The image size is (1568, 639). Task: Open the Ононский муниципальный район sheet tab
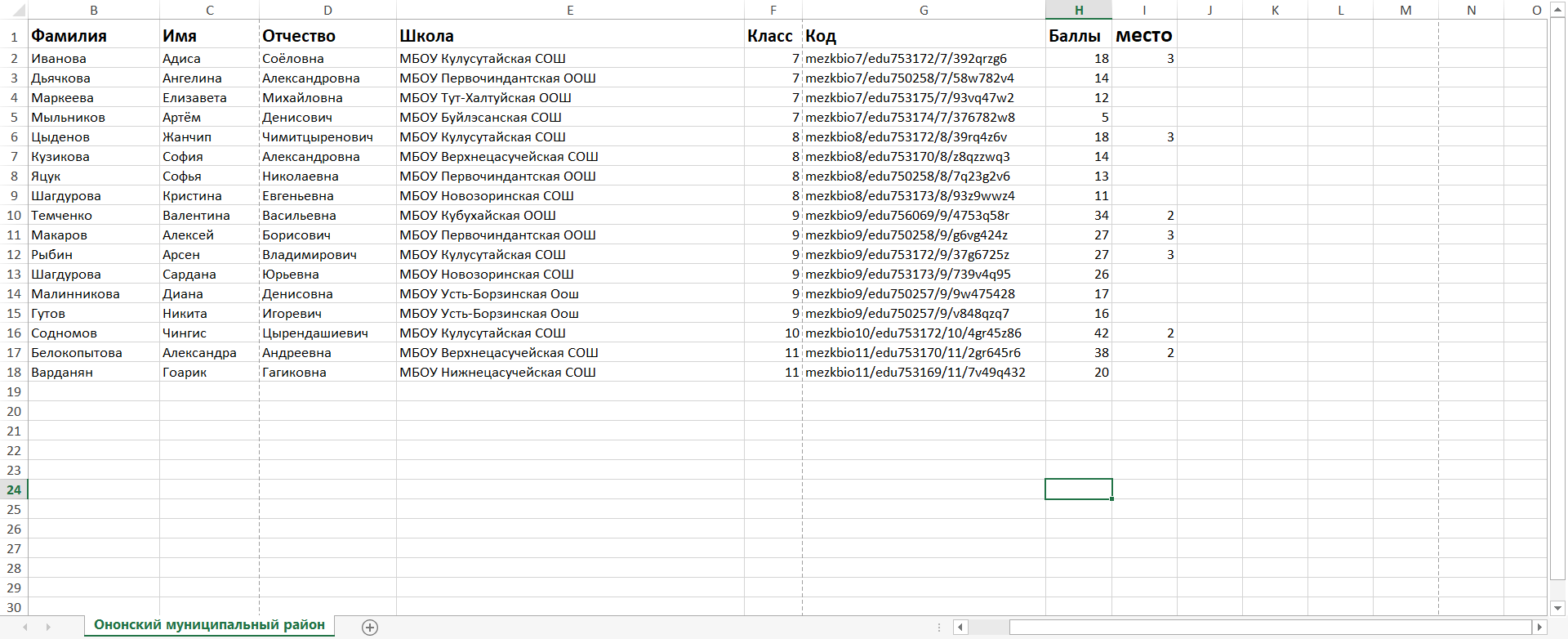[x=209, y=625]
